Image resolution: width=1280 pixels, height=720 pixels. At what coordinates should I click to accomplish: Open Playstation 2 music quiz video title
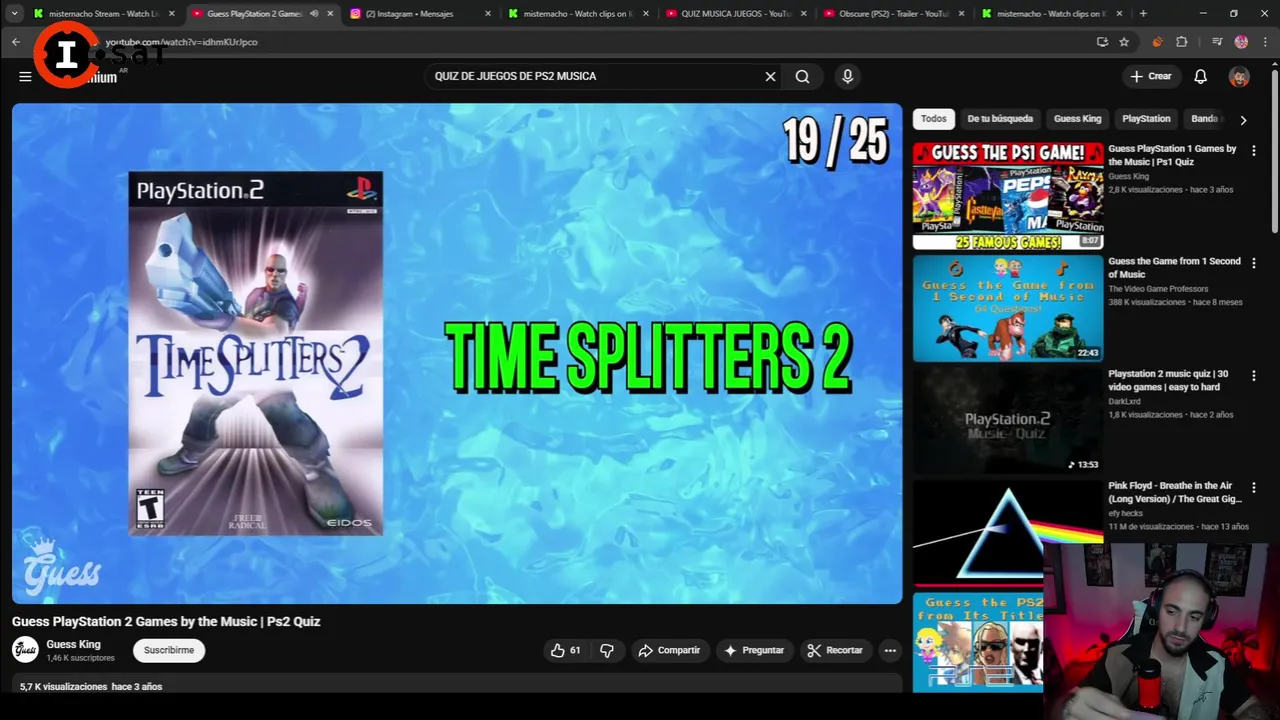1168,380
